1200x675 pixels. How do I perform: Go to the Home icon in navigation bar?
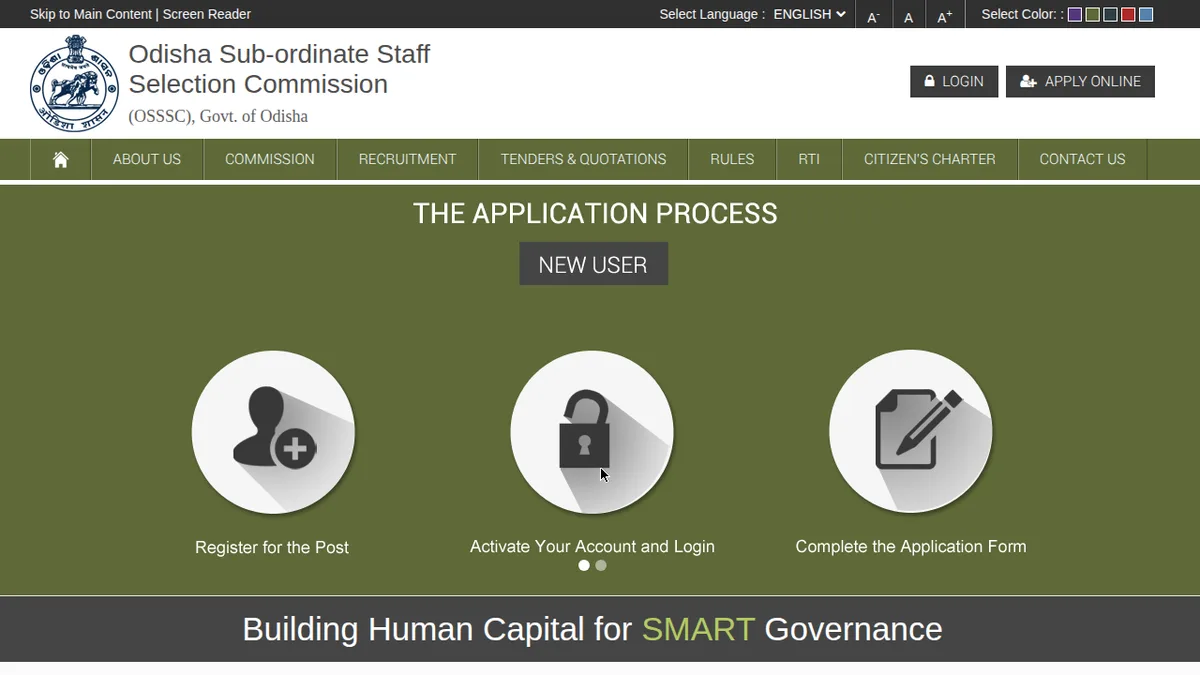pyautogui.click(x=61, y=160)
